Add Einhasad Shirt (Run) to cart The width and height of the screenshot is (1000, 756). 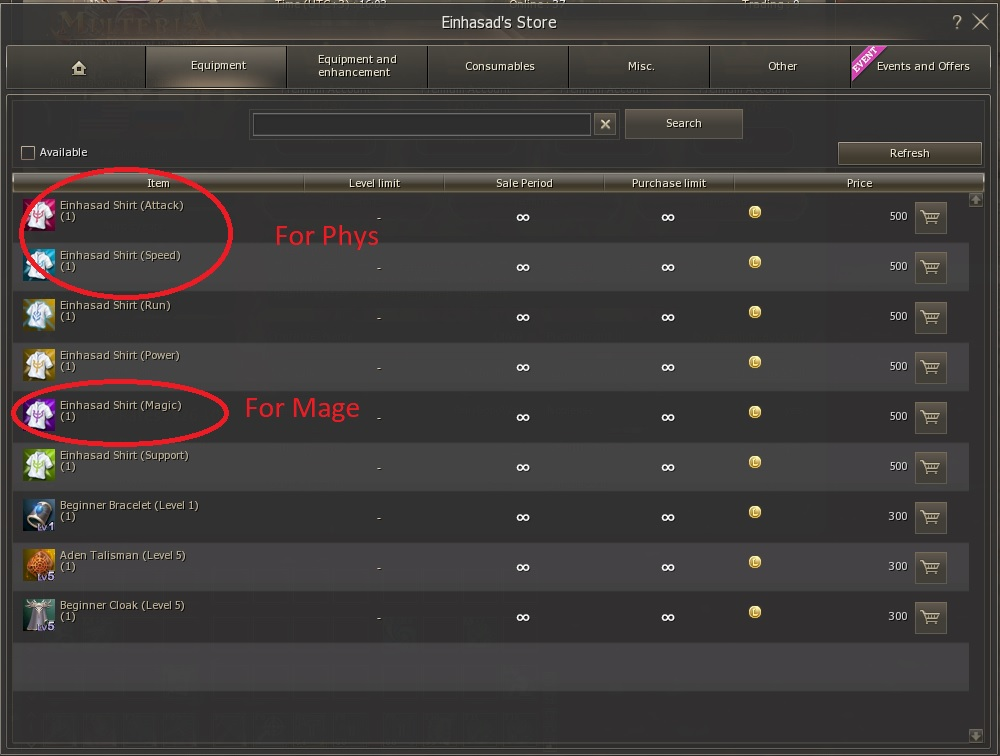coord(930,318)
